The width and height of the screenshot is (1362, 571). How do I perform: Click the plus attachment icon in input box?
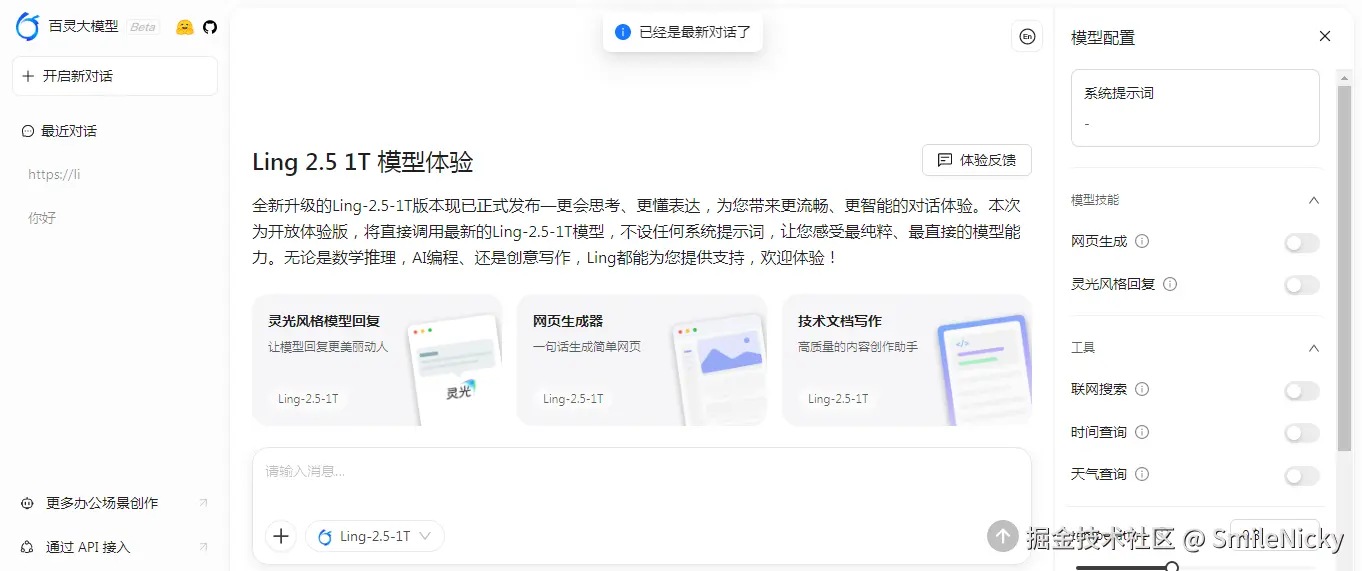(x=281, y=536)
